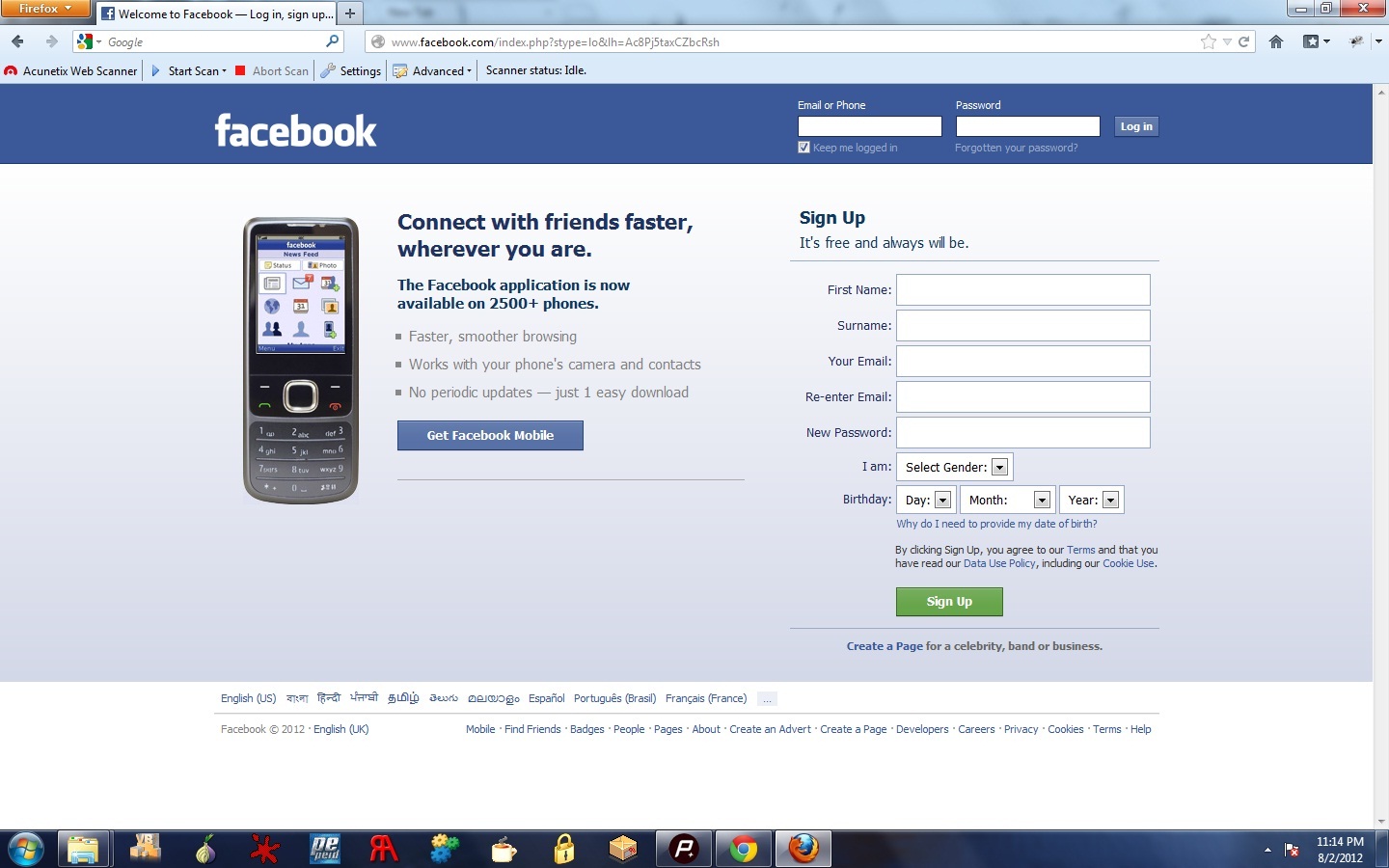Open the Help footer link

(1141, 729)
